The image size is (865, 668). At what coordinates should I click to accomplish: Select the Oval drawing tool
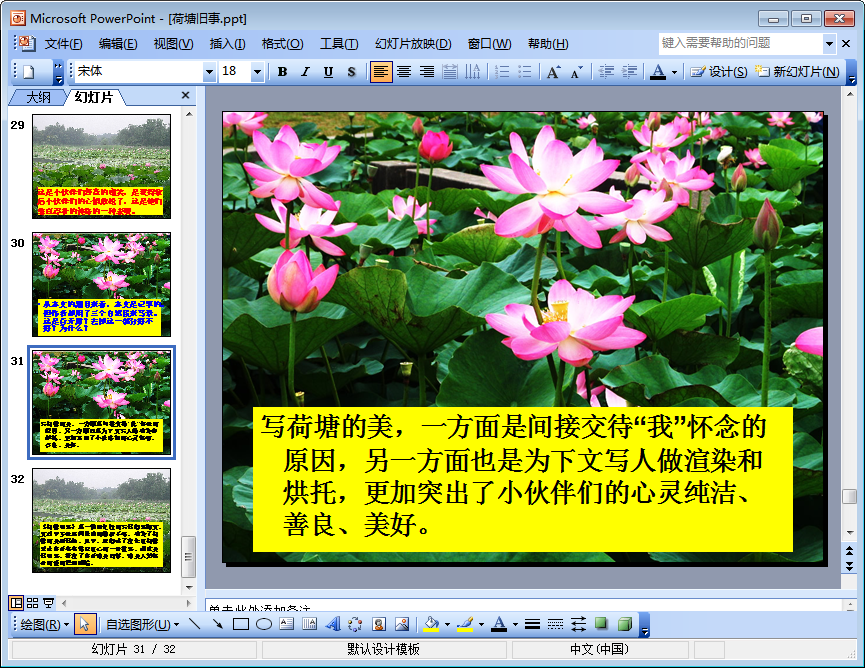(264, 624)
